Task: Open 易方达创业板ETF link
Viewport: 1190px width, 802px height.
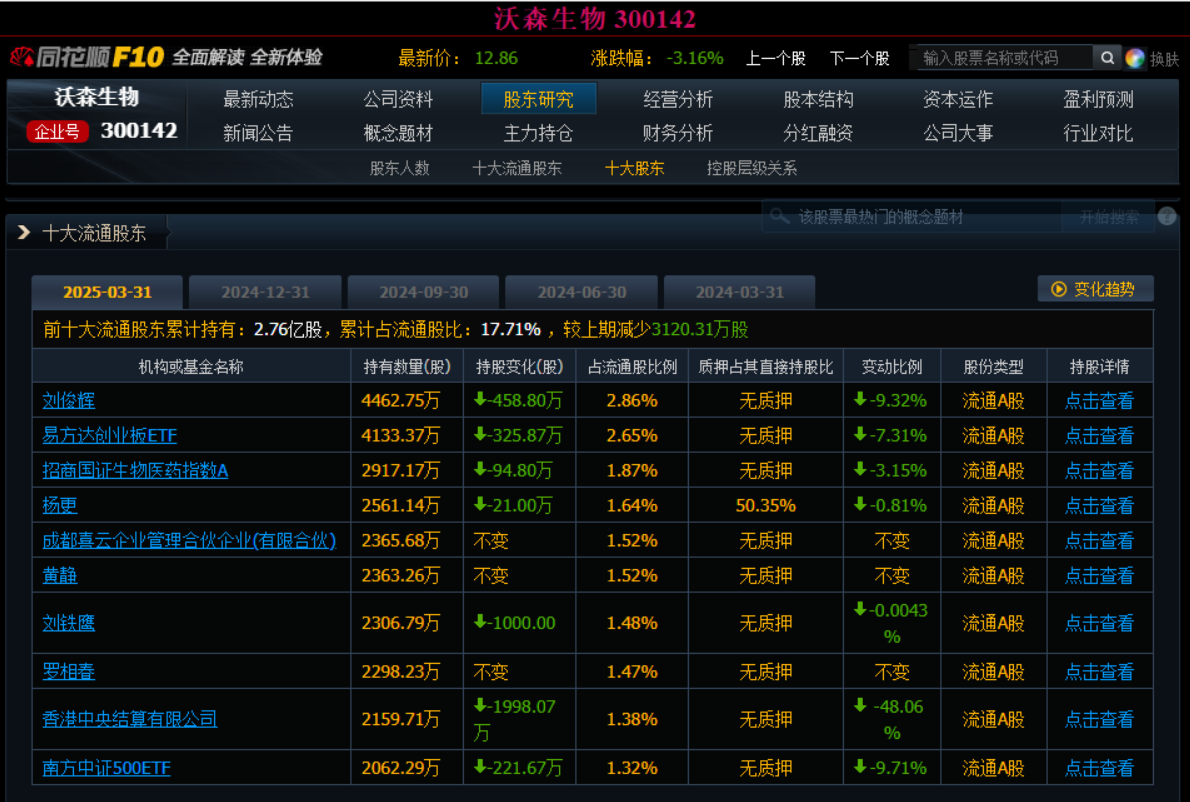Action: coord(109,436)
